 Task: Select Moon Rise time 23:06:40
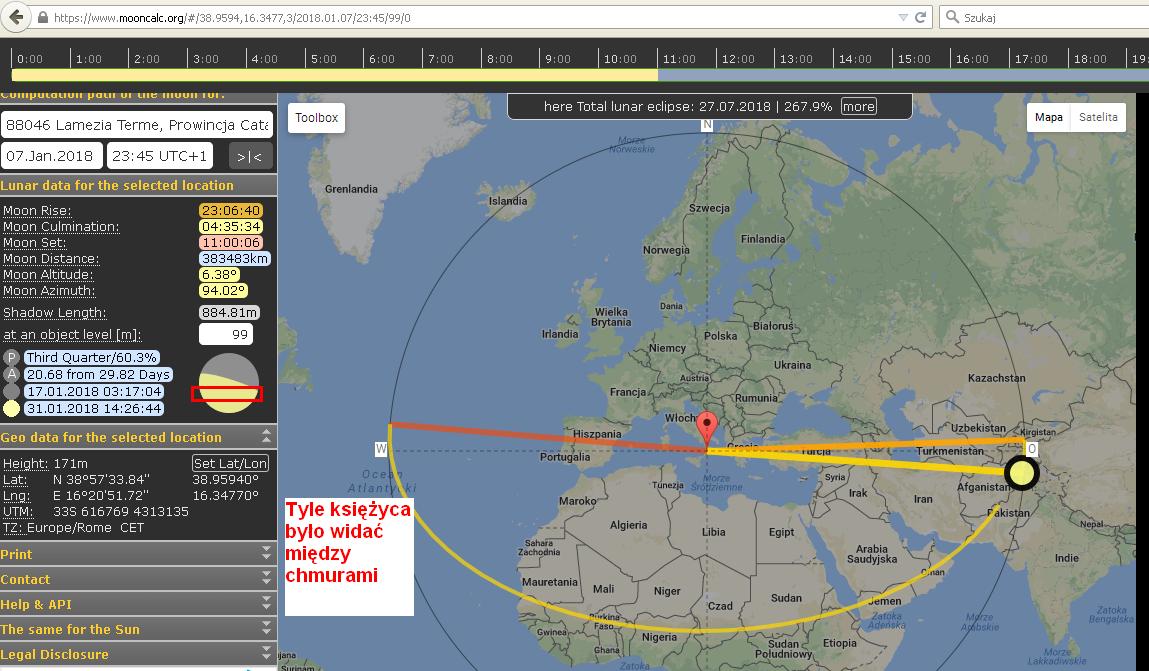click(x=231, y=210)
